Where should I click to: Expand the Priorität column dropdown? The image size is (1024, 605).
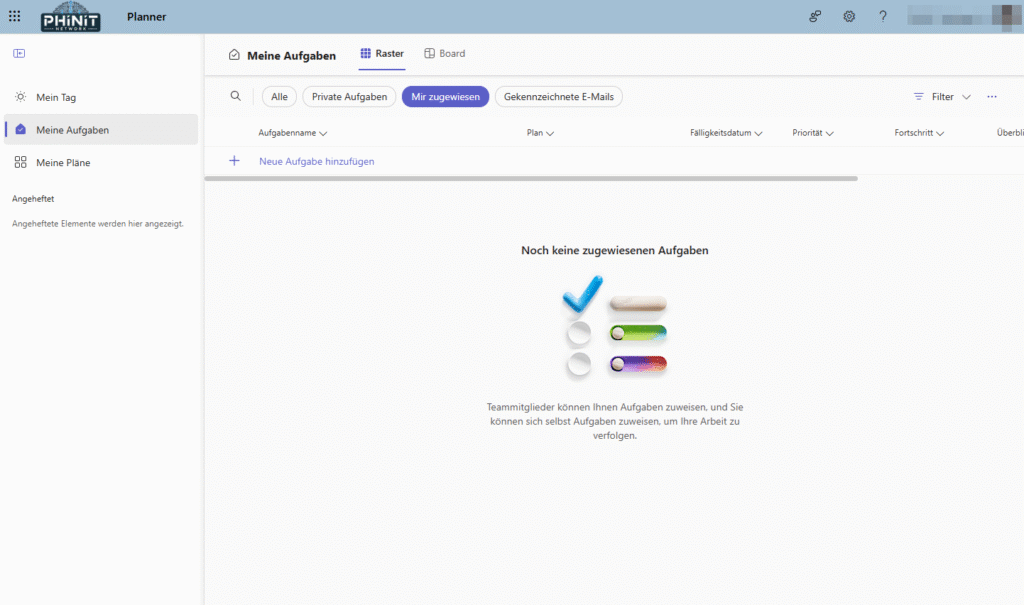coord(813,132)
